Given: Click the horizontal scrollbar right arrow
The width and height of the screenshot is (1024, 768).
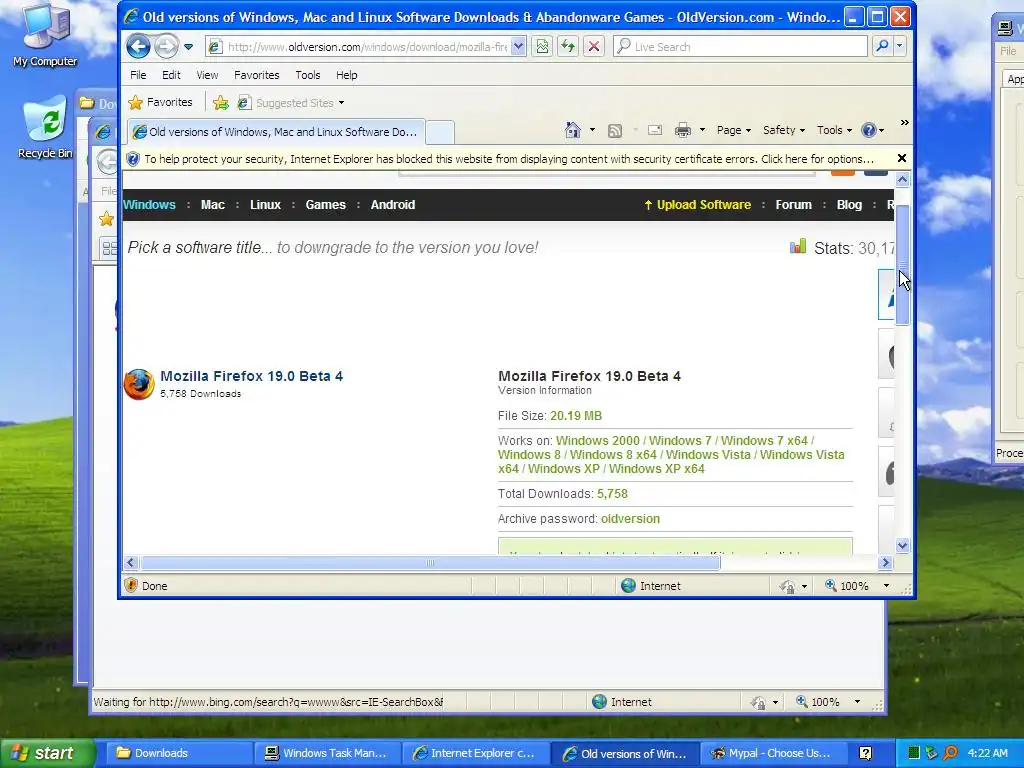Looking at the screenshot, I should pos(886,562).
